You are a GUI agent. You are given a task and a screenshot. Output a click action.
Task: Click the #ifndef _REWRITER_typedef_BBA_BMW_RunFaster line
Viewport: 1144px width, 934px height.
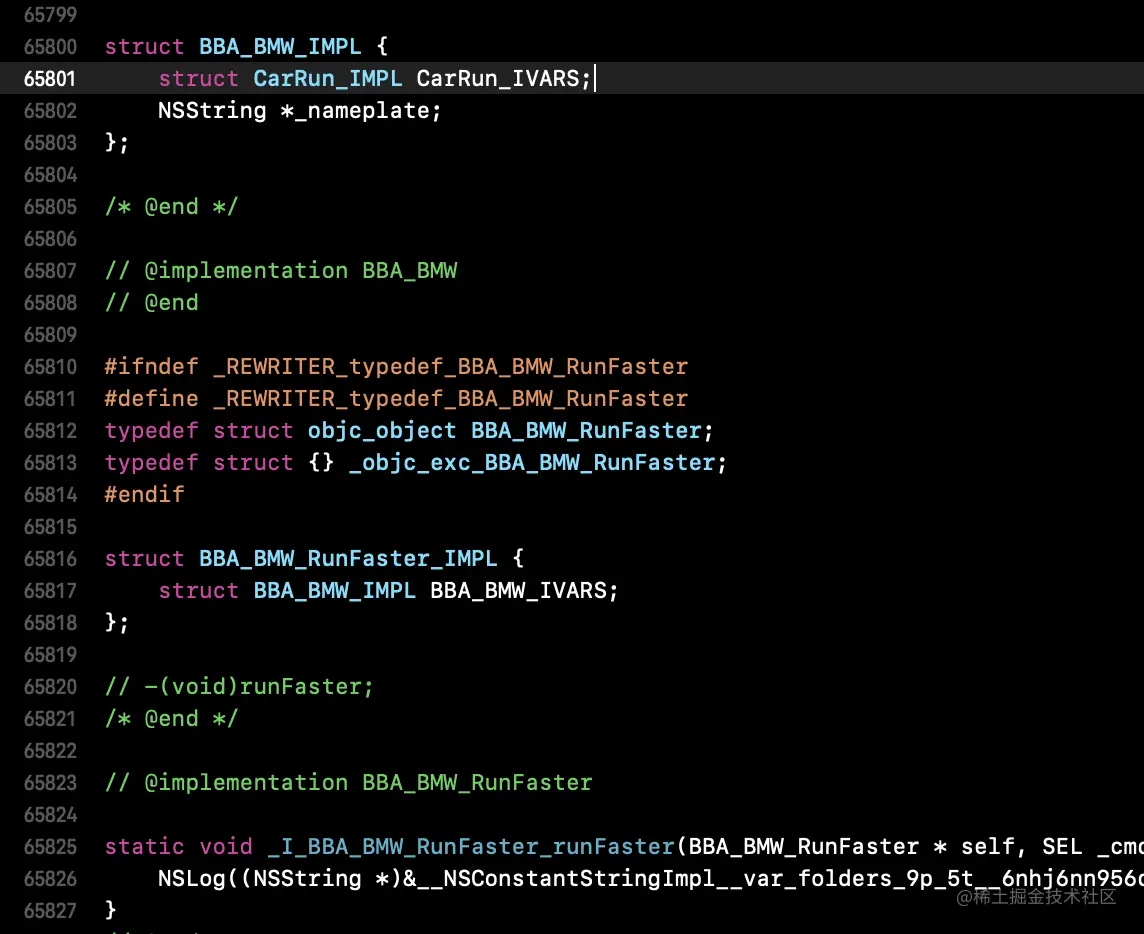tap(396, 366)
